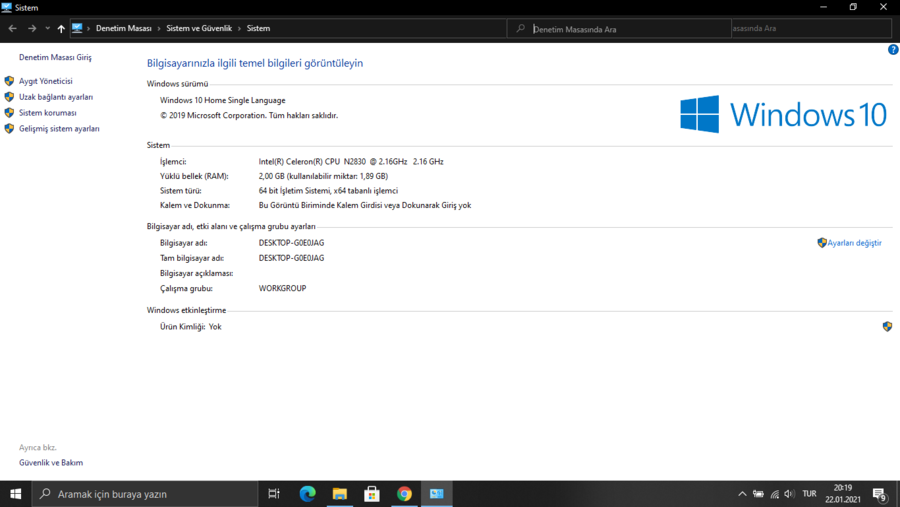Expand chevron before Denetim Masası breadcrumb
This screenshot has height=507, width=900.
pyautogui.click(x=88, y=28)
